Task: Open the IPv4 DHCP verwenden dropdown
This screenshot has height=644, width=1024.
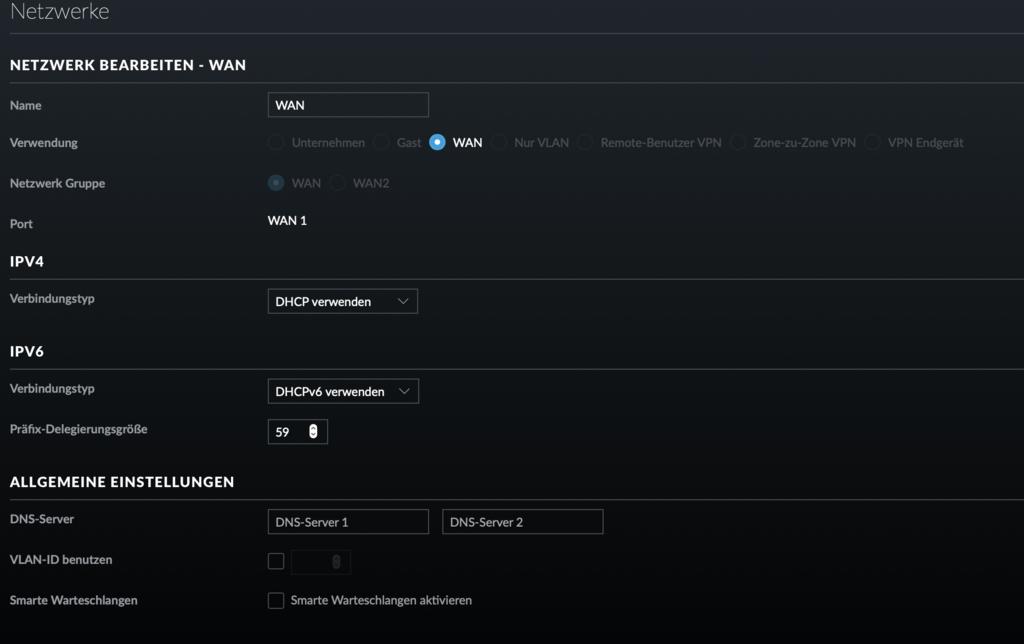Action: coord(342,301)
